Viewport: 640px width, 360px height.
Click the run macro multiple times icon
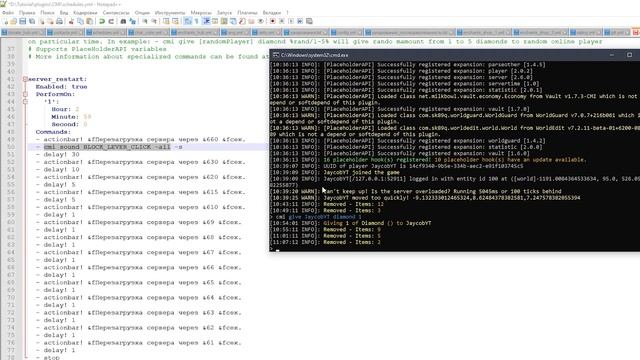tap(300, 21)
